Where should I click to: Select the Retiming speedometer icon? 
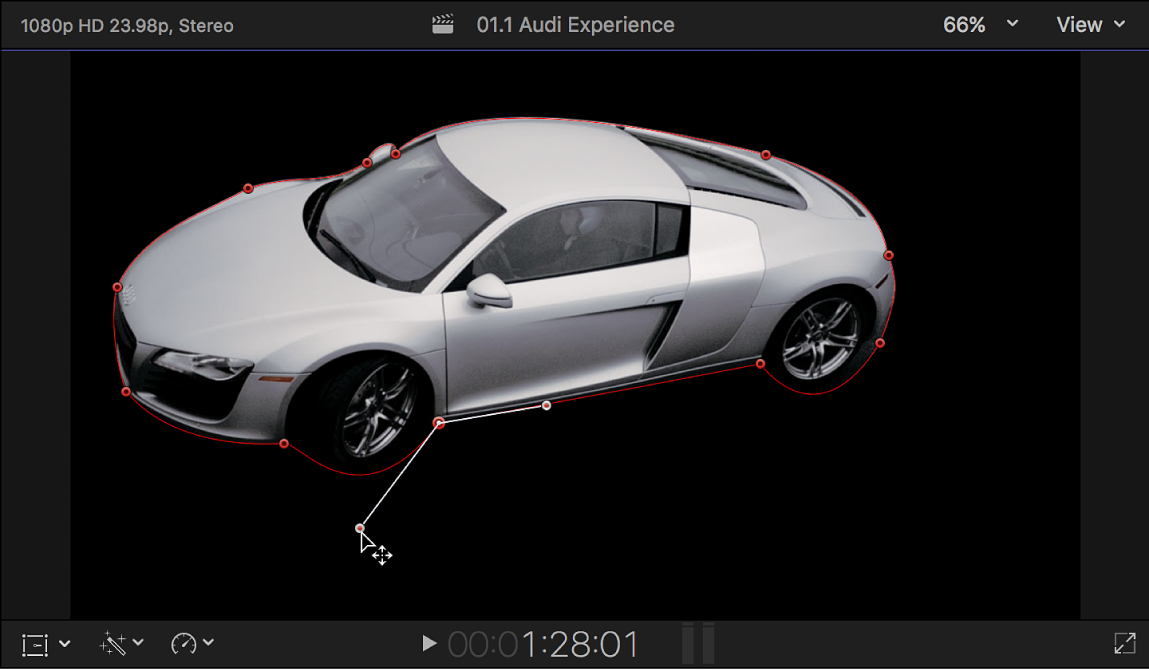pos(183,643)
